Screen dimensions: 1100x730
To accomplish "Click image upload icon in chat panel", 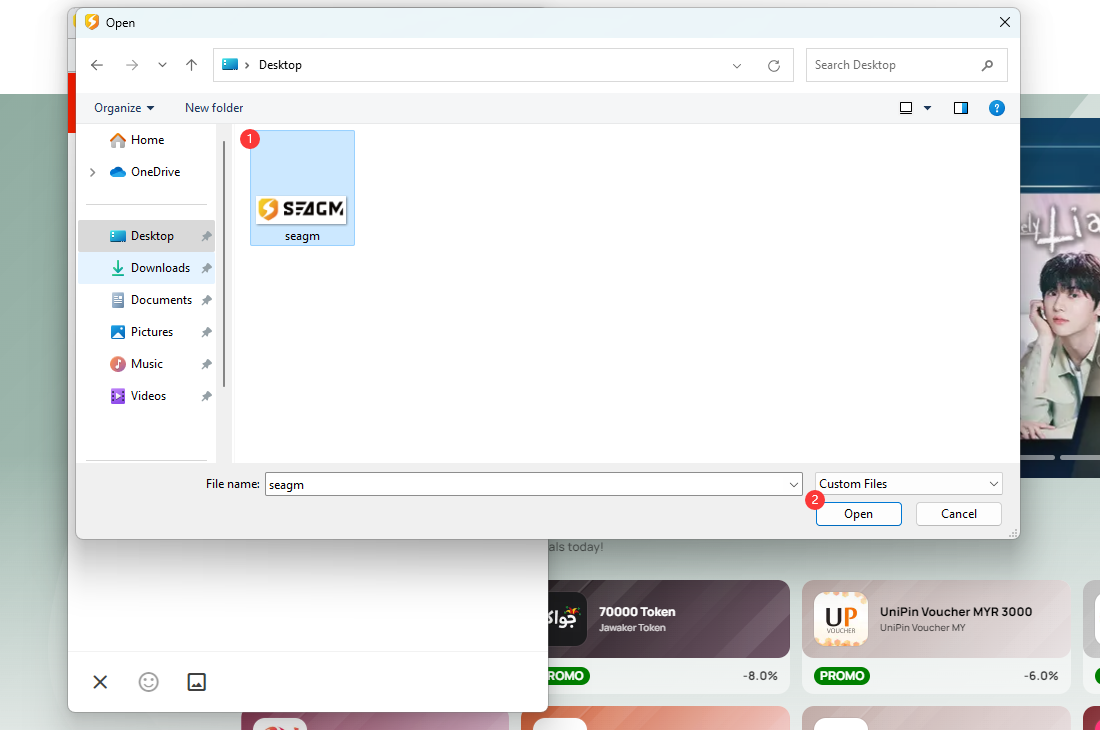I will (x=196, y=682).
